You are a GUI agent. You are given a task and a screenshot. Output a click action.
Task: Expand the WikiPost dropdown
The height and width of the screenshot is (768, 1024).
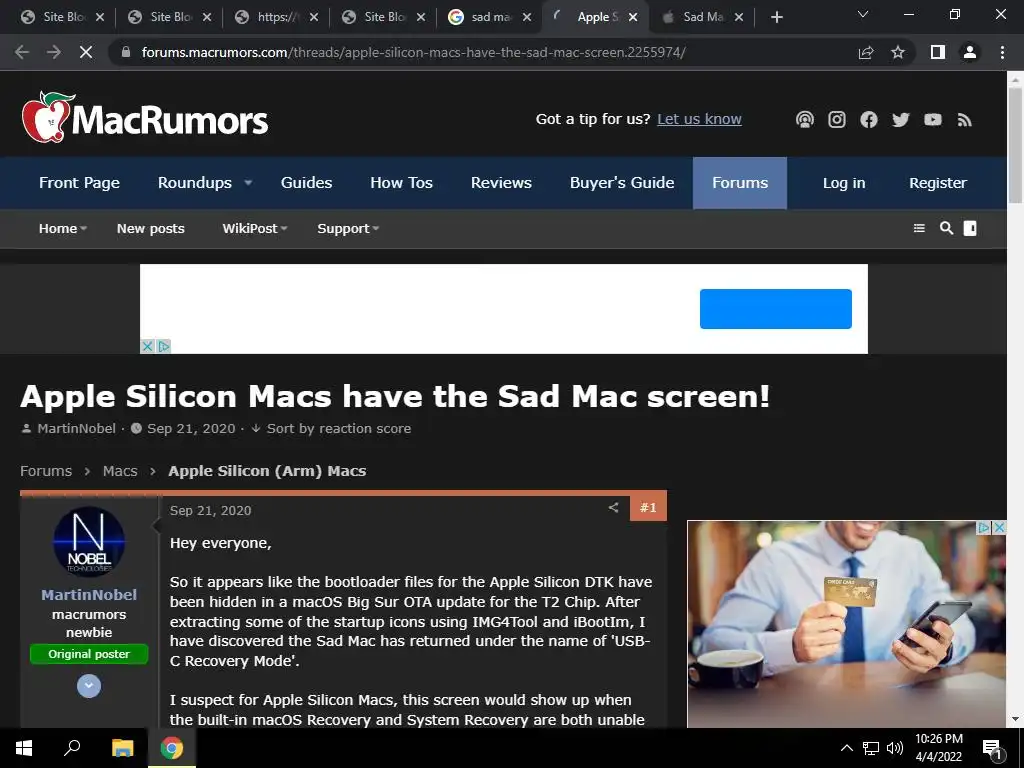pos(283,229)
